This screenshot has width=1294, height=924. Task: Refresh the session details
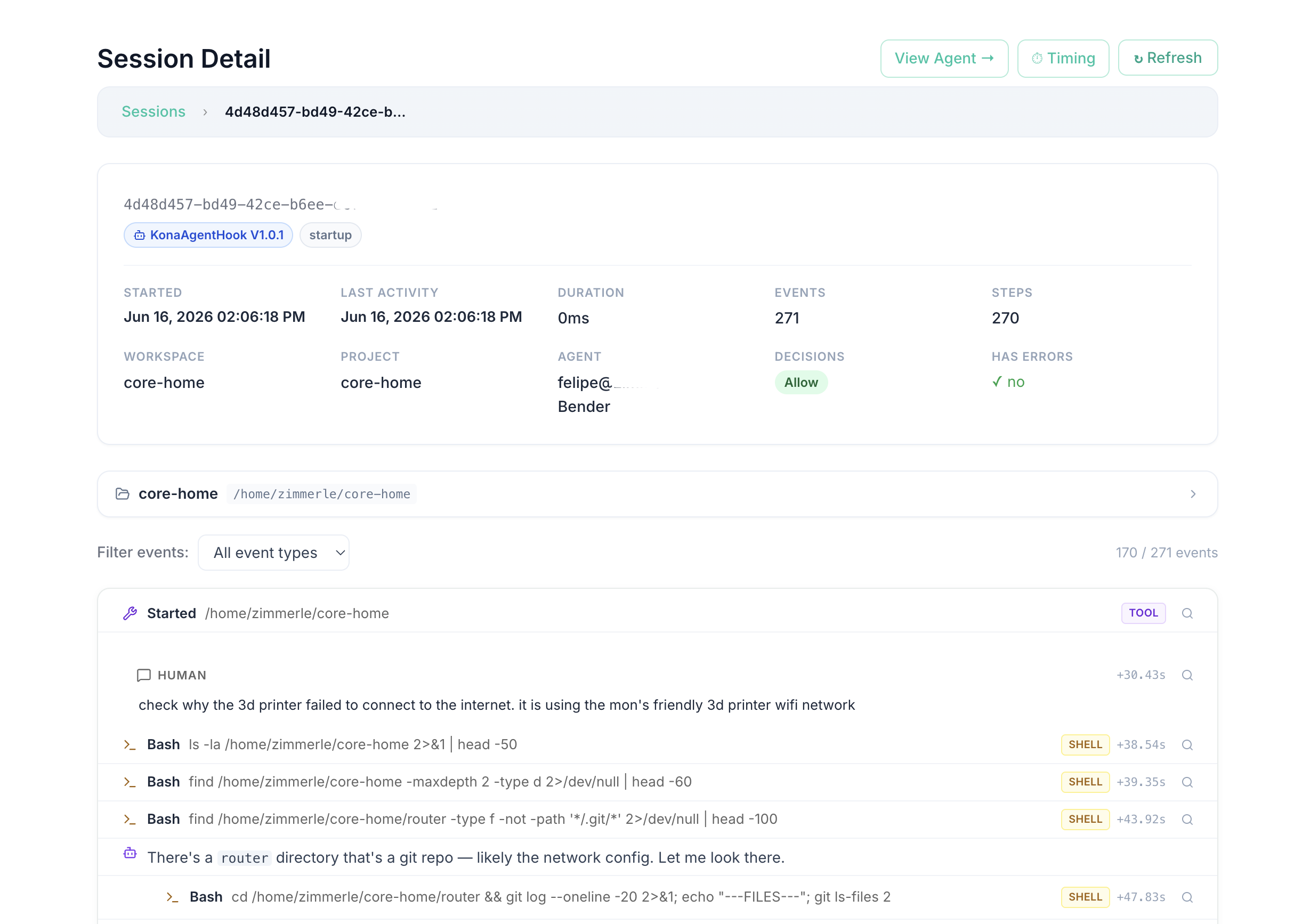tap(1168, 58)
